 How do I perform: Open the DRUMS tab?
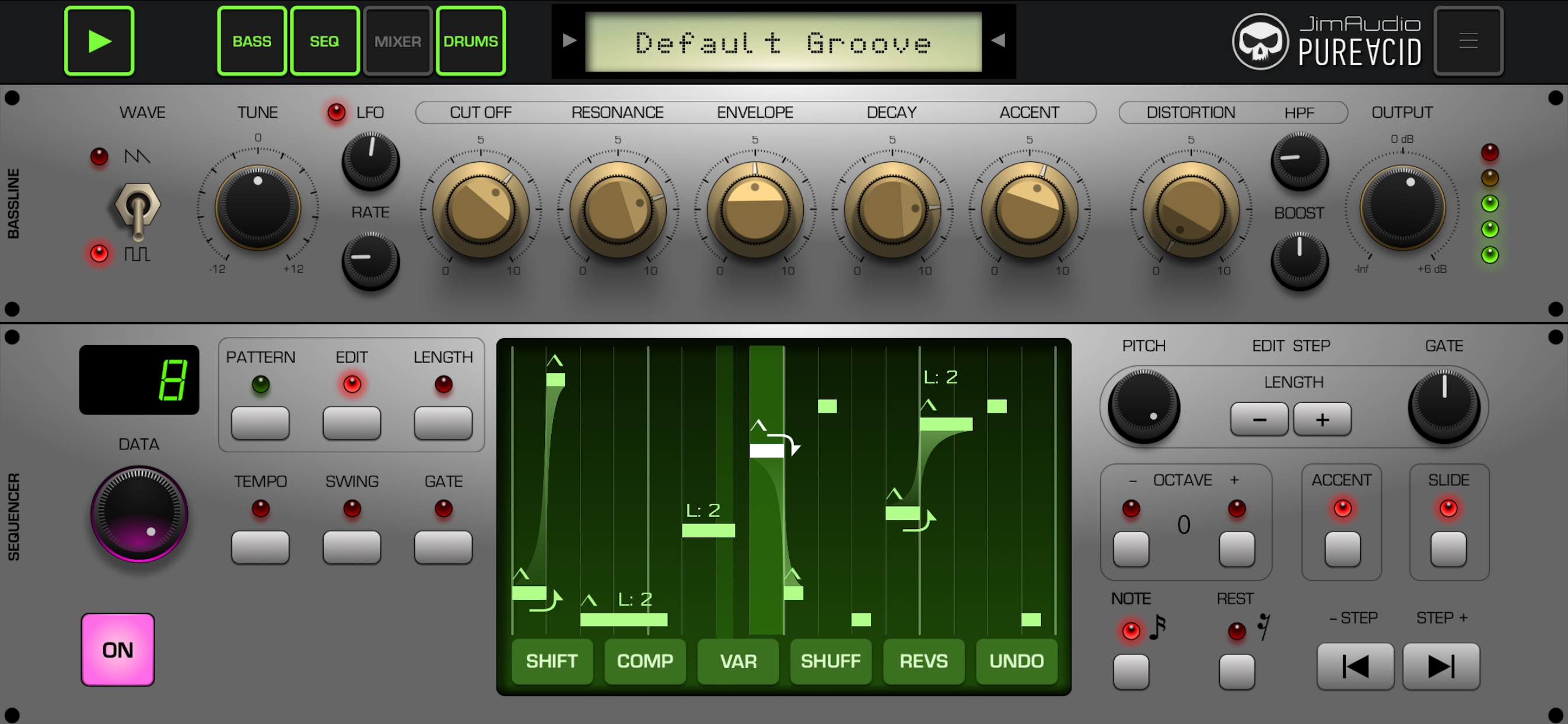click(471, 41)
